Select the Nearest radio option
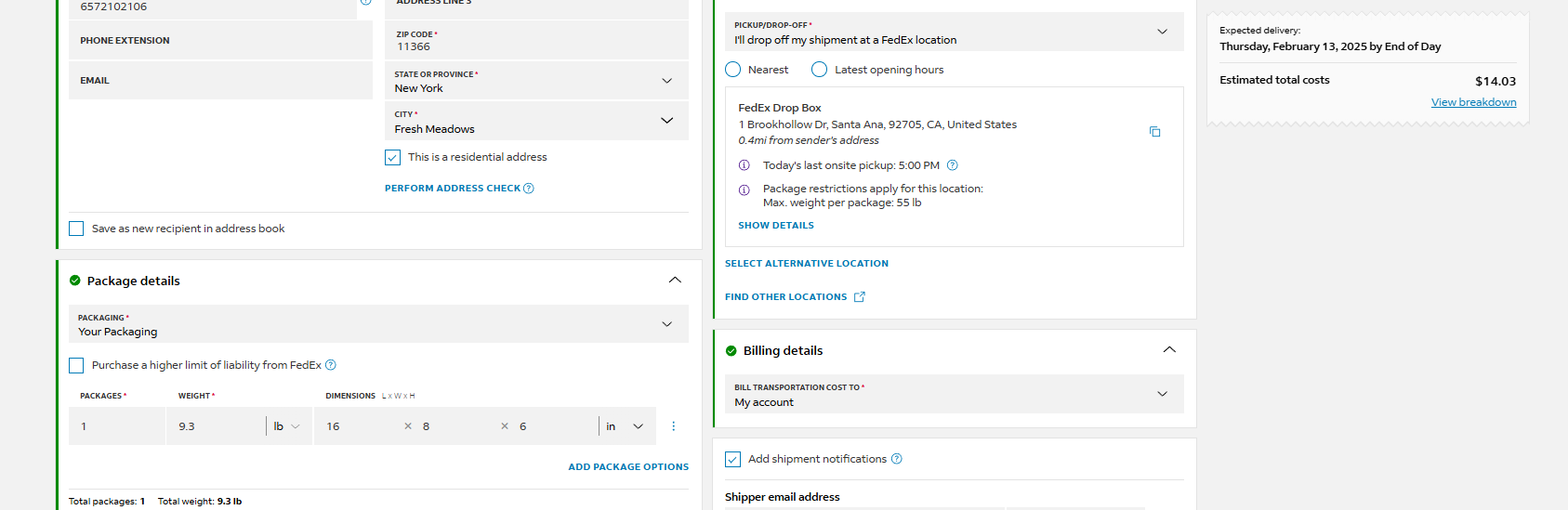 coord(733,70)
